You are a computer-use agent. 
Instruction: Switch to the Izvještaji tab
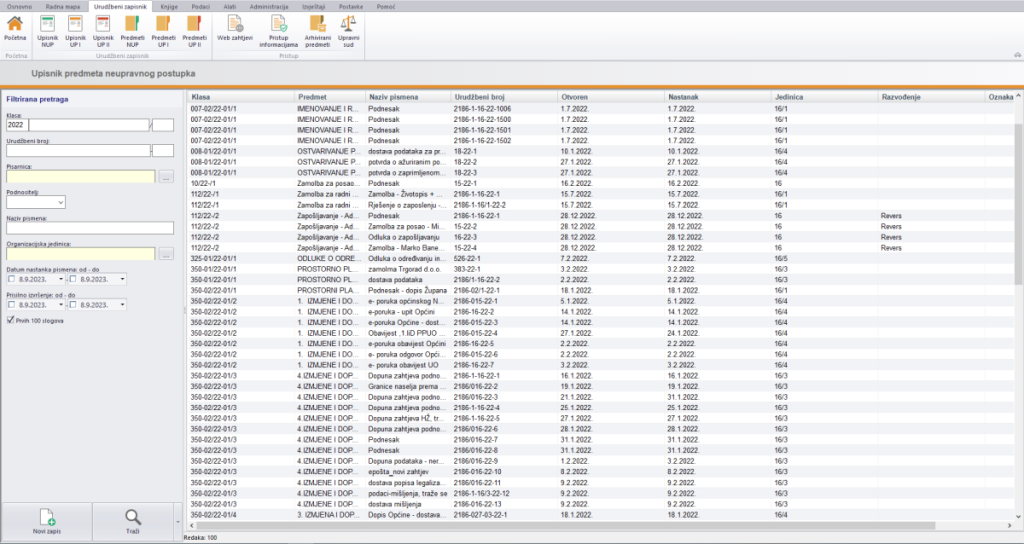314,6
